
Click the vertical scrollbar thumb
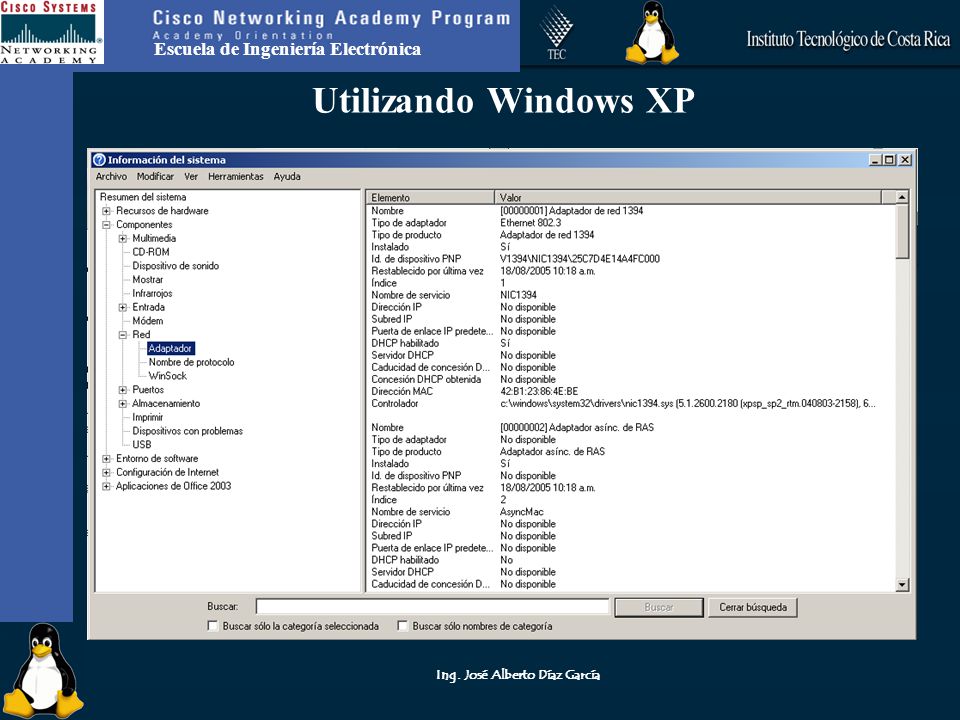902,231
